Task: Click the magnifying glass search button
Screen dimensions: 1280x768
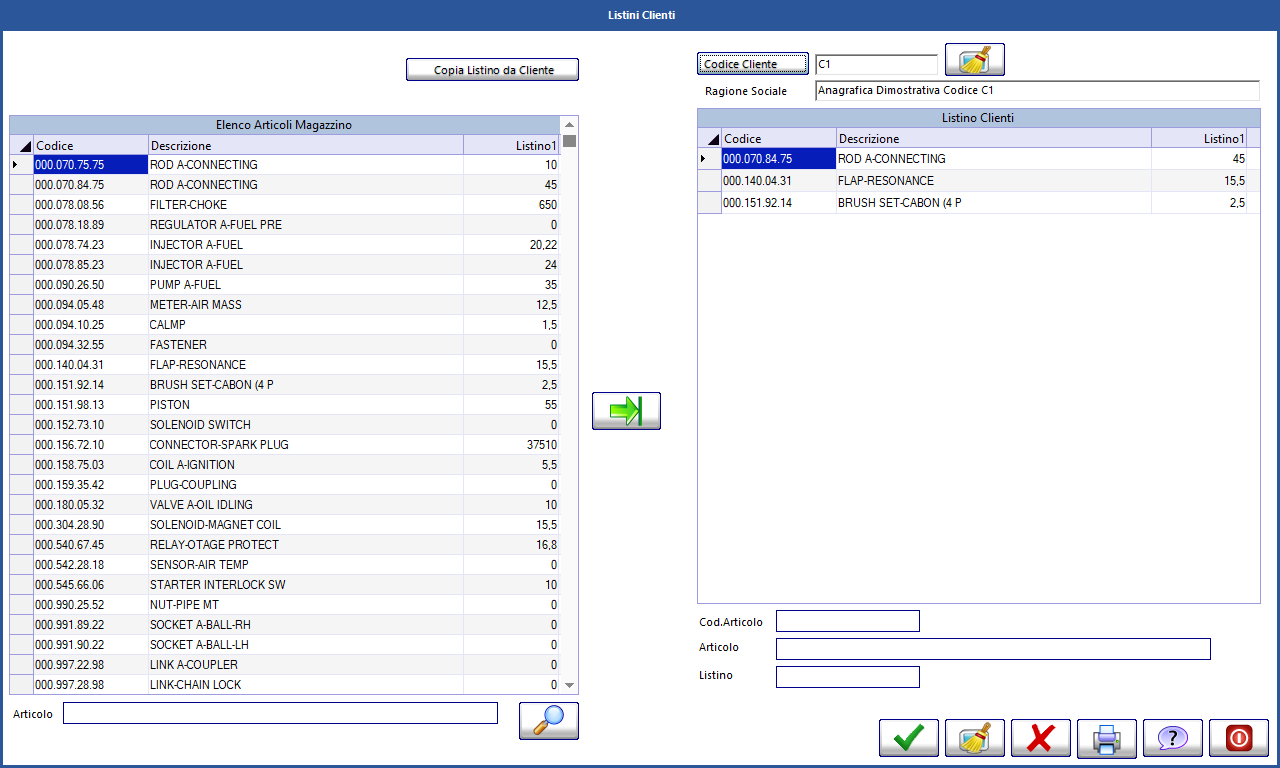Action: (549, 721)
